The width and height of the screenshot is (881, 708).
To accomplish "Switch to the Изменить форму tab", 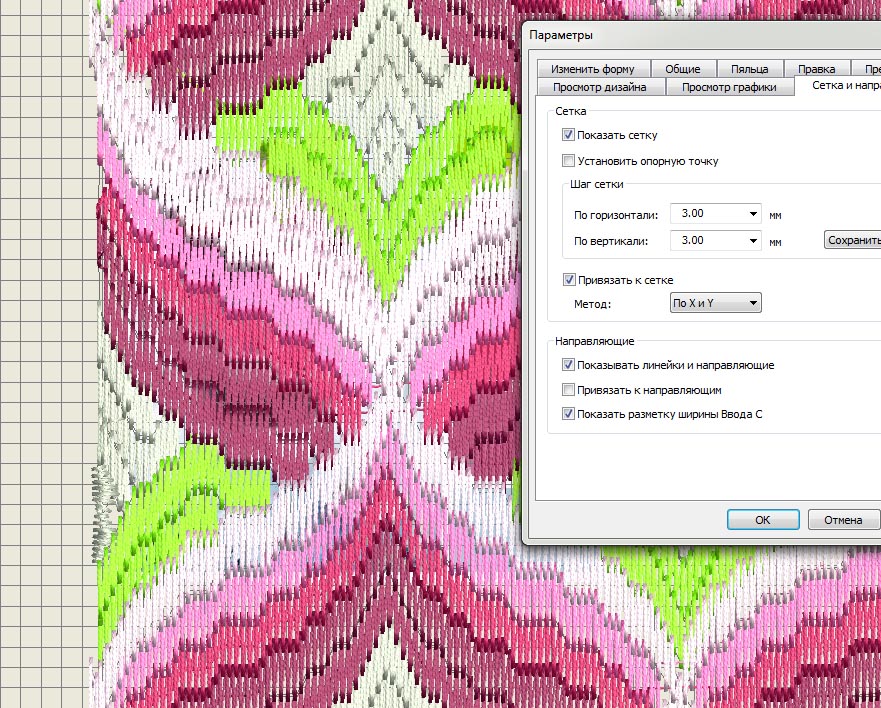I will (x=592, y=69).
